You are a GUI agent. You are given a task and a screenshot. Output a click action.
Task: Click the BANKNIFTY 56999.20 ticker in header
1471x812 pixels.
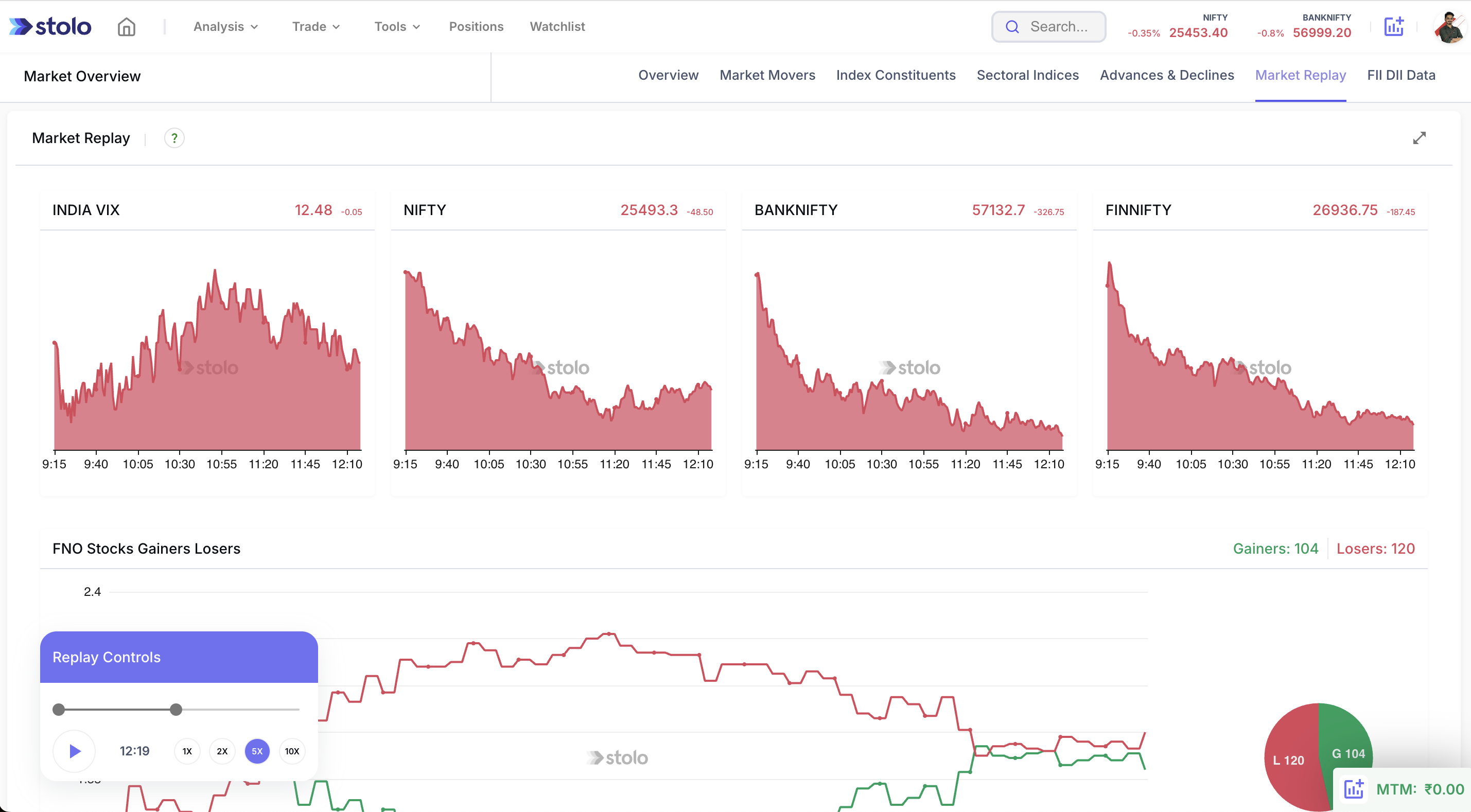(x=1304, y=26)
